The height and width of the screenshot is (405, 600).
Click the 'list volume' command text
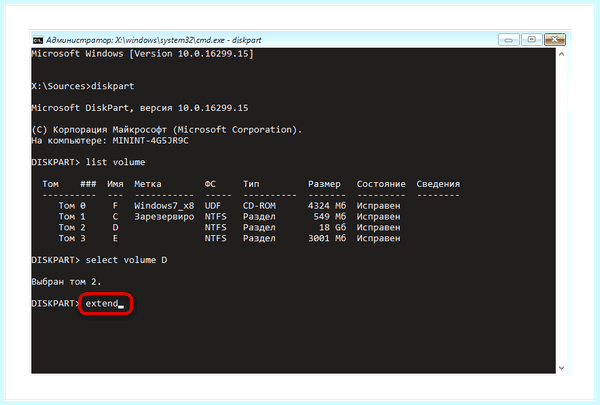click(115, 162)
